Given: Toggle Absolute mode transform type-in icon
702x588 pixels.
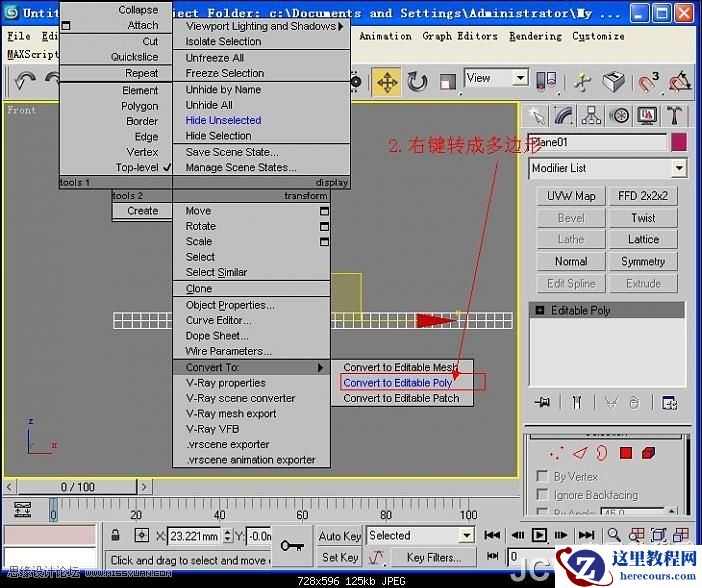Looking at the screenshot, I should point(141,535).
